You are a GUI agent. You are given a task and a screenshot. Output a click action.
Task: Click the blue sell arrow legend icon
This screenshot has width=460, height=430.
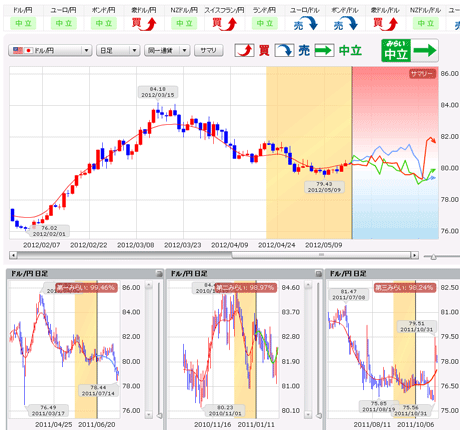[284, 51]
